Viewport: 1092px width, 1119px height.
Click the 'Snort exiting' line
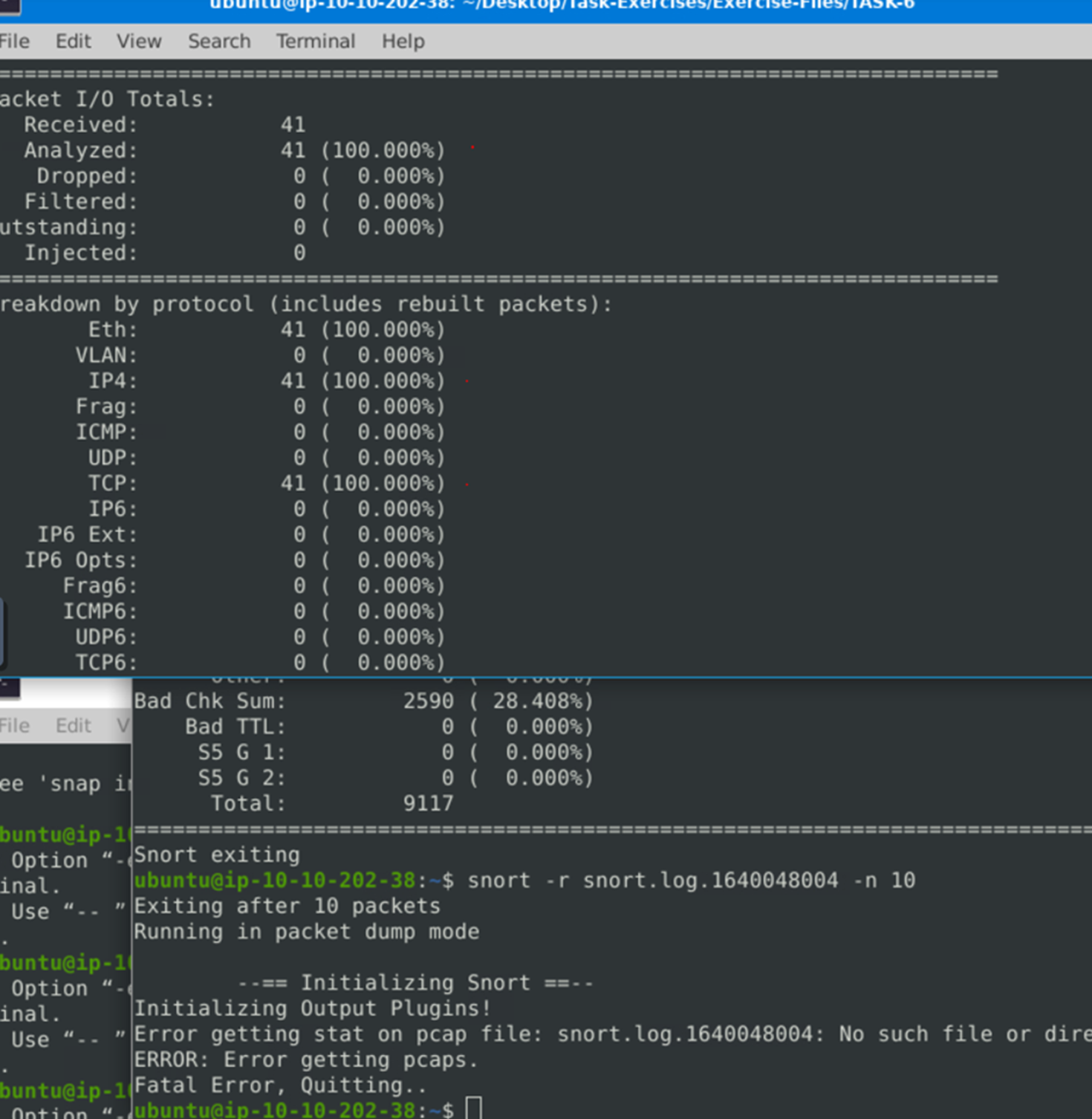tap(217, 854)
